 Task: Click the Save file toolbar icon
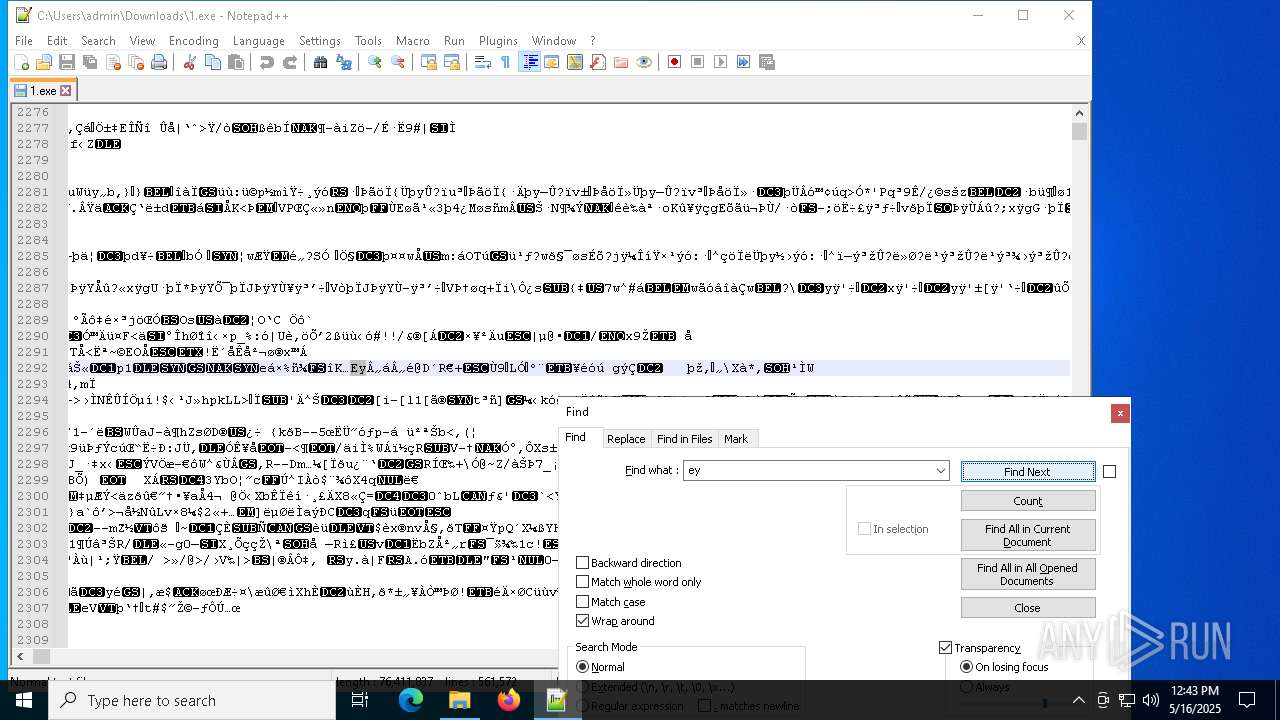[x=67, y=62]
